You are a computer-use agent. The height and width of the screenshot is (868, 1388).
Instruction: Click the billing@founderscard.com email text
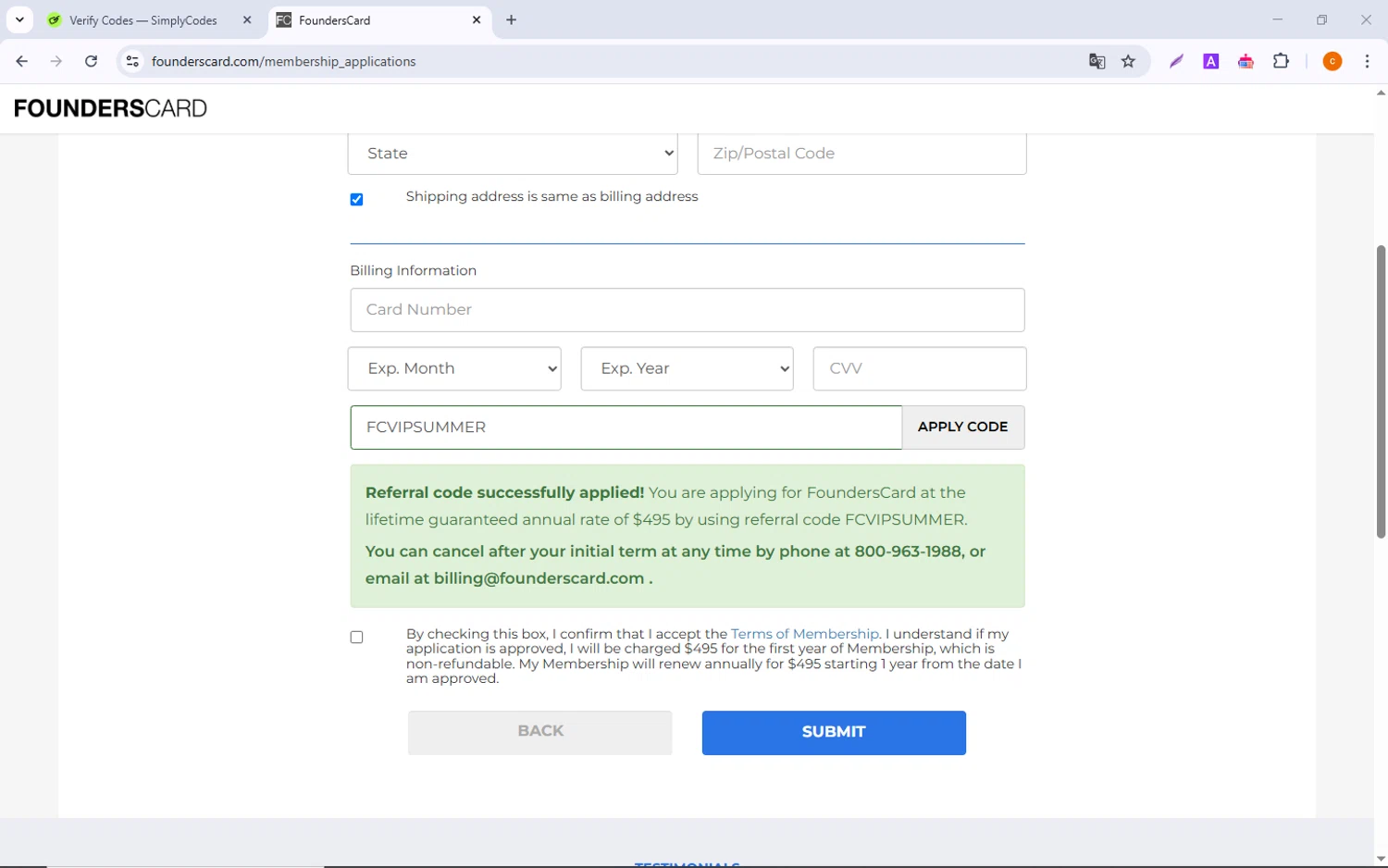pyautogui.click(x=539, y=578)
